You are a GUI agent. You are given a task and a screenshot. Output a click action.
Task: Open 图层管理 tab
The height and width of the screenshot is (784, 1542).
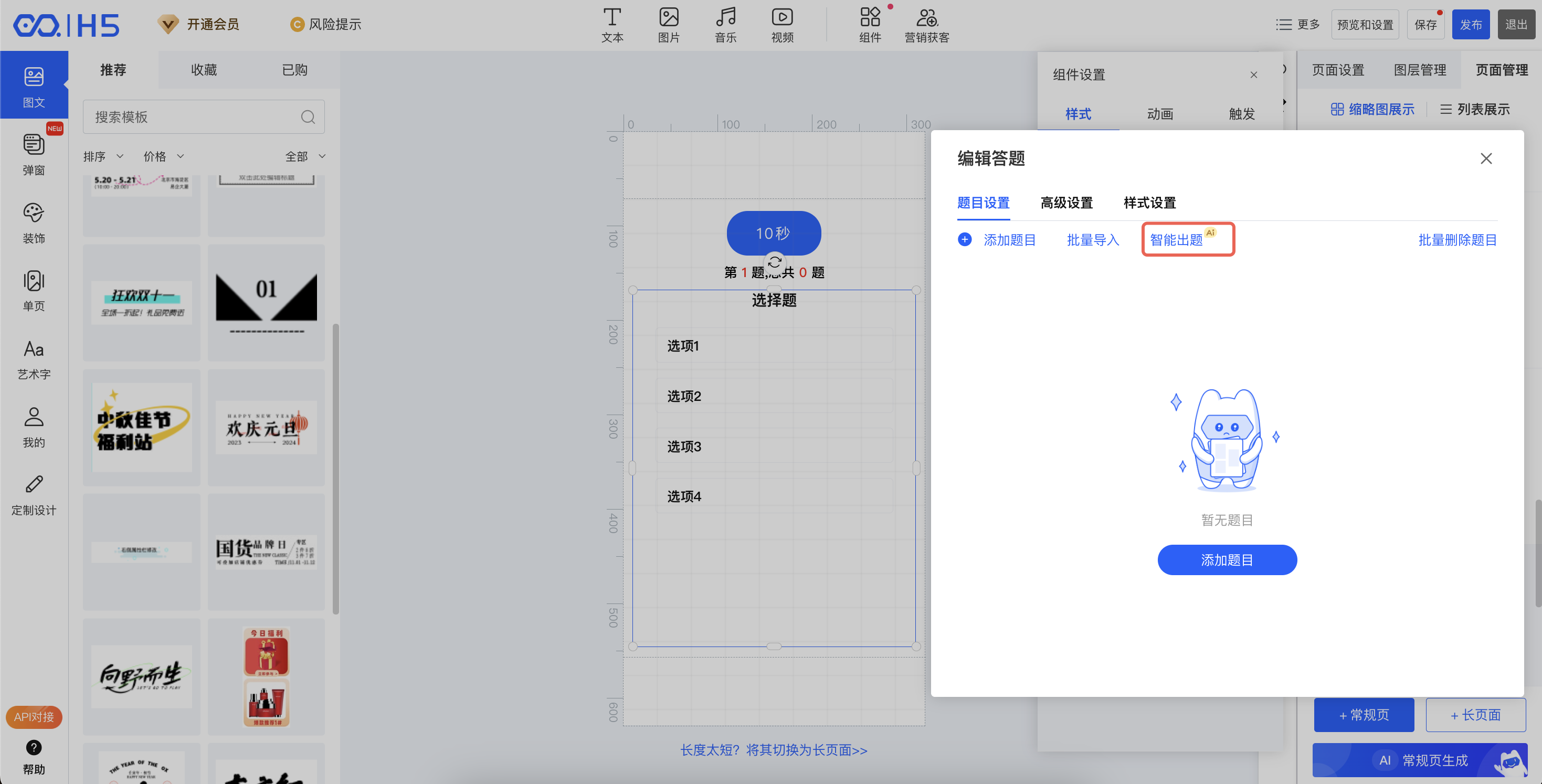click(x=1420, y=70)
